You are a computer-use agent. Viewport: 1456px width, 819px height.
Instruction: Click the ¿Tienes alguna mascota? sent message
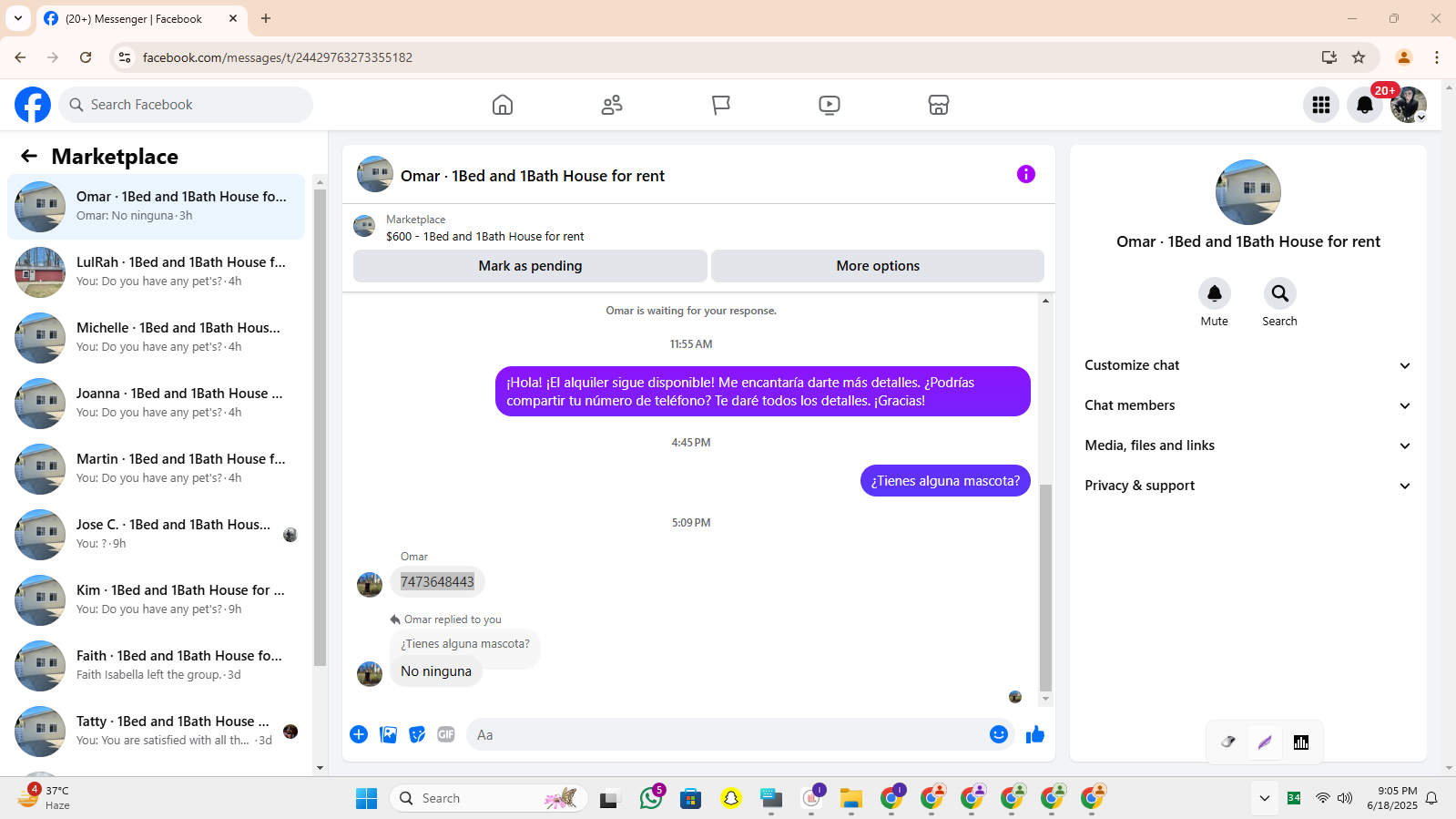tap(945, 481)
